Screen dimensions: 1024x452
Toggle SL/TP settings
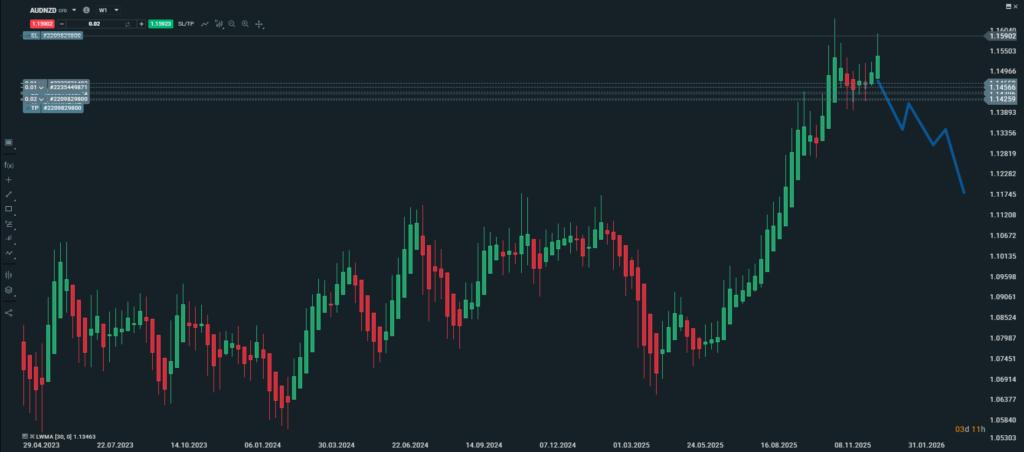[x=186, y=22]
